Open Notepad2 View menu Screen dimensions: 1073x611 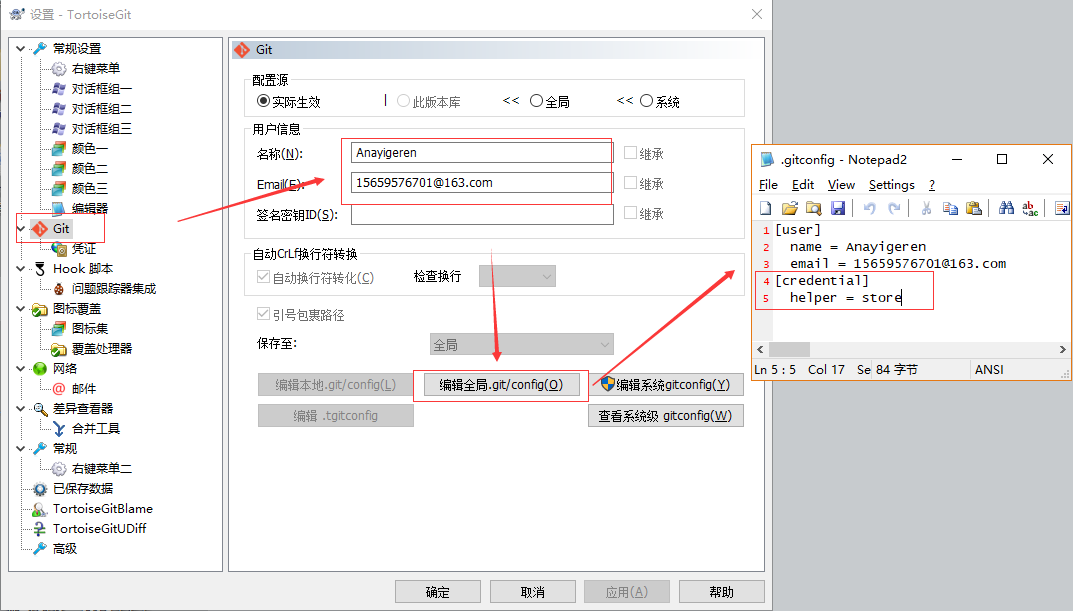pyautogui.click(x=841, y=185)
